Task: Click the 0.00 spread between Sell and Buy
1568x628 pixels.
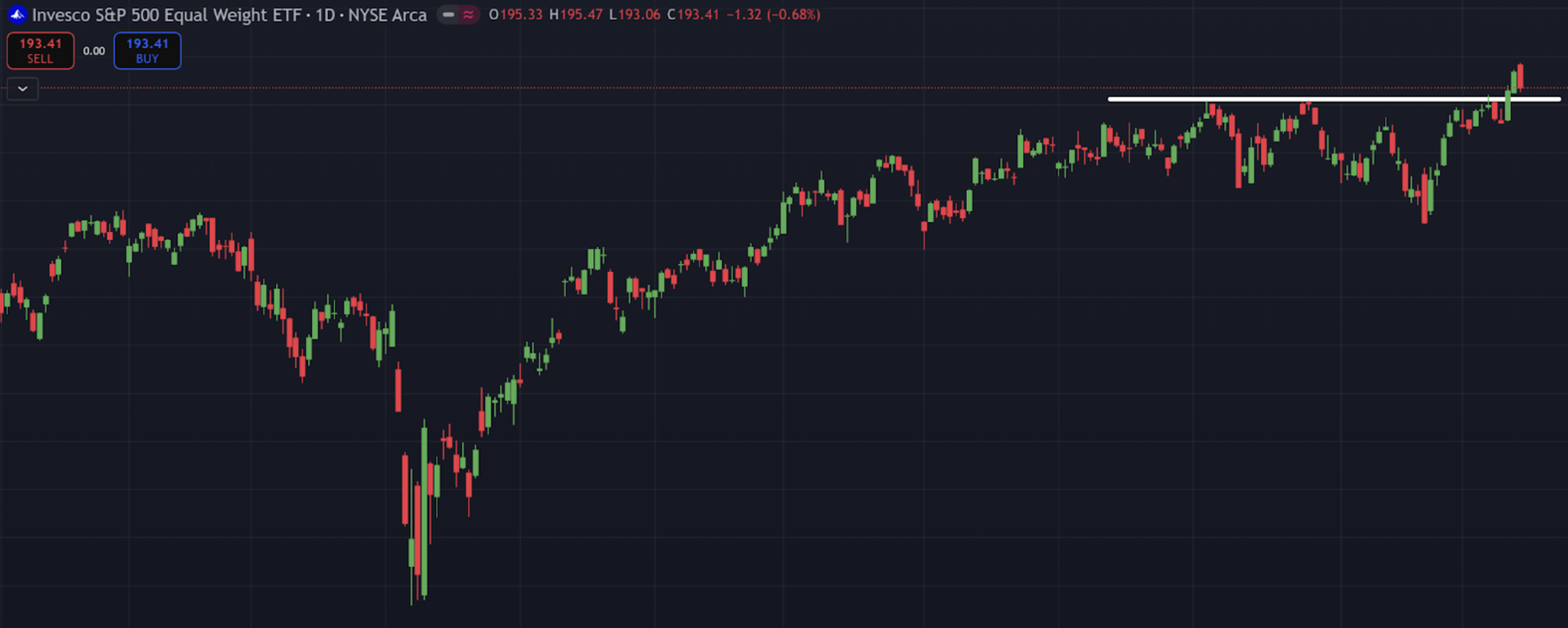Action: point(94,51)
